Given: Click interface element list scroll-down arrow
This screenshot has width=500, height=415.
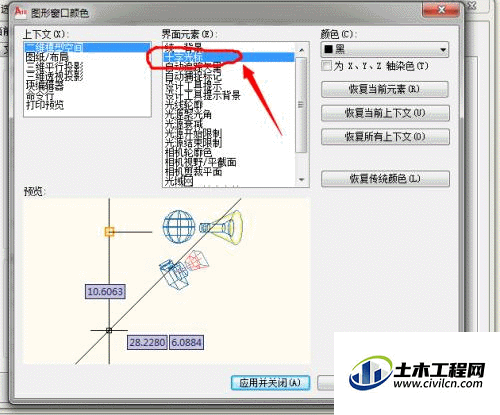Looking at the screenshot, I should click(x=302, y=180).
